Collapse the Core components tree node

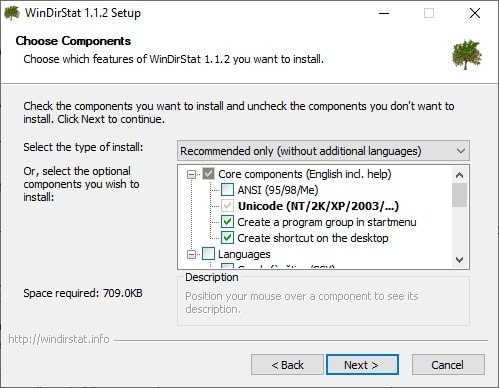tap(191, 174)
